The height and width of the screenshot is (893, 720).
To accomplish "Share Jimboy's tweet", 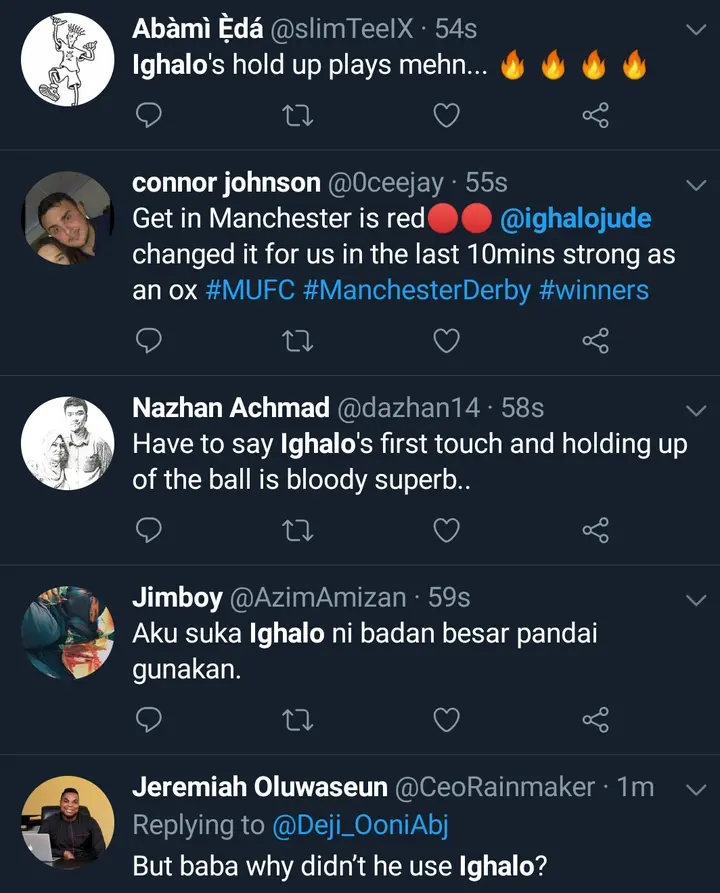I will click(595, 719).
